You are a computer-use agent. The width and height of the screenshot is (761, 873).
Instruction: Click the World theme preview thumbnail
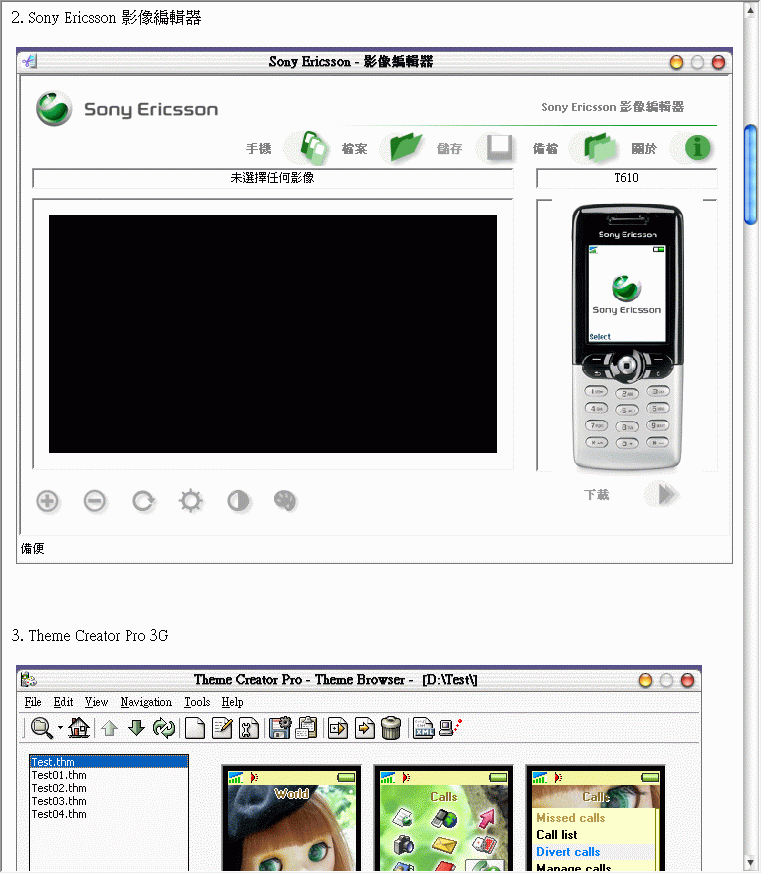[x=291, y=820]
